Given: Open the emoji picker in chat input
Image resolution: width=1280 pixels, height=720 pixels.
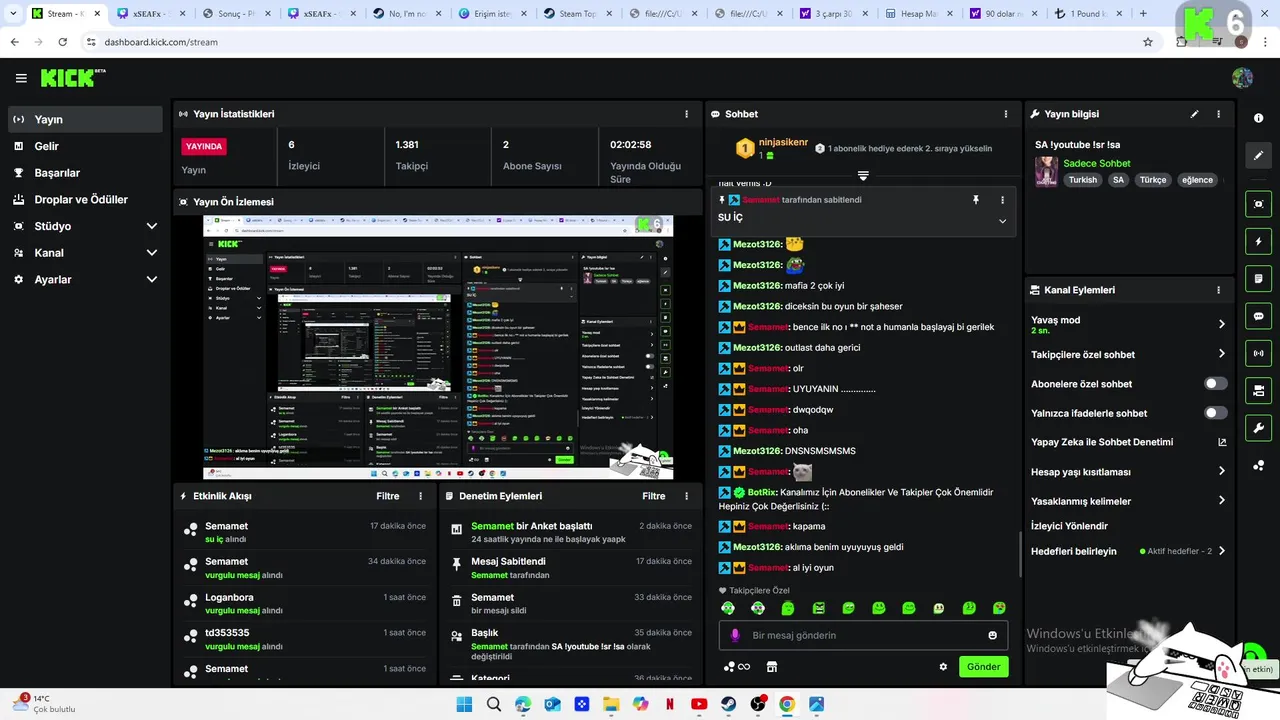Looking at the screenshot, I should coord(992,635).
